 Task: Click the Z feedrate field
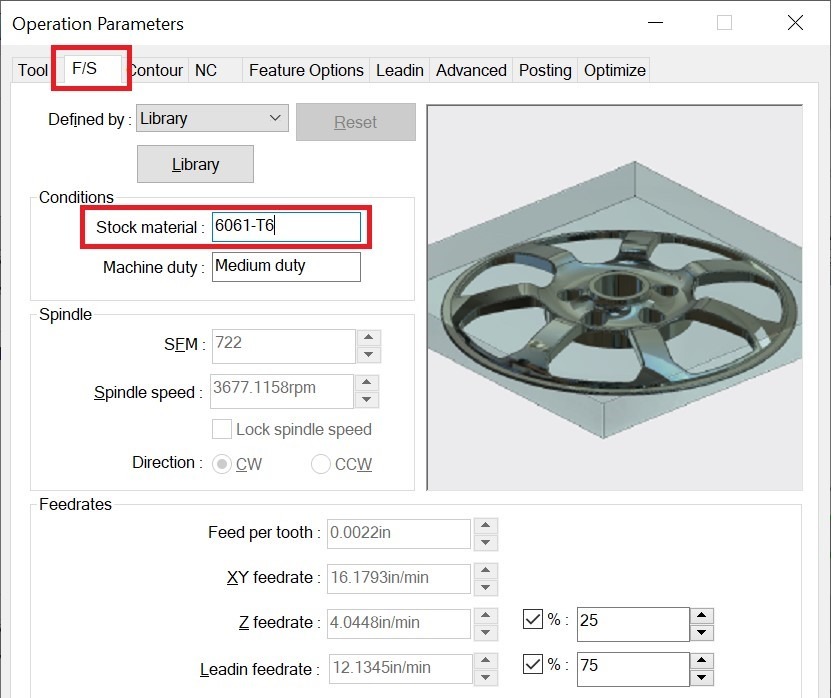(x=398, y=624)
